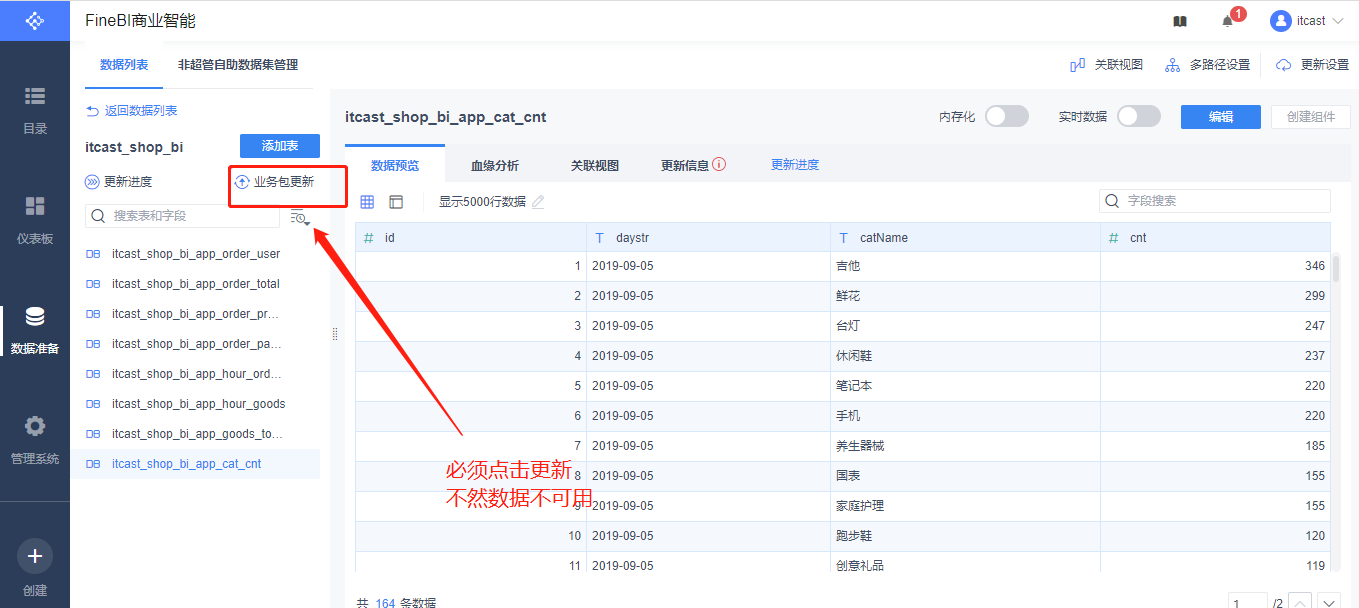Viewport: 1359px width, 608px height.
Task: Open the notification bell icon
Action: click(x=1227, y=21)
